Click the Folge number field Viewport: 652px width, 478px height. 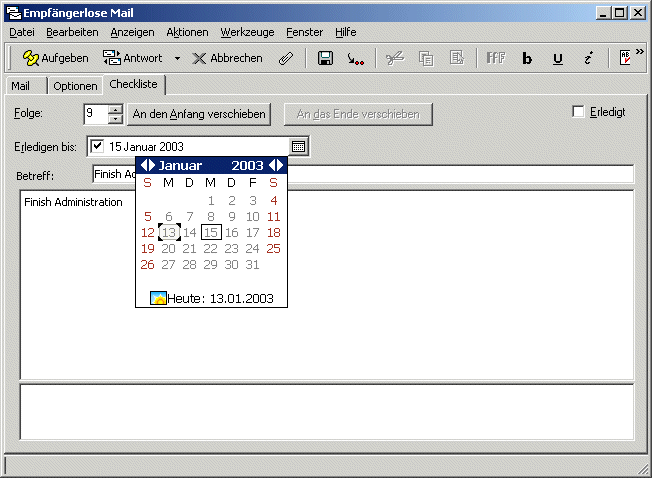click(x=96, y=114)
